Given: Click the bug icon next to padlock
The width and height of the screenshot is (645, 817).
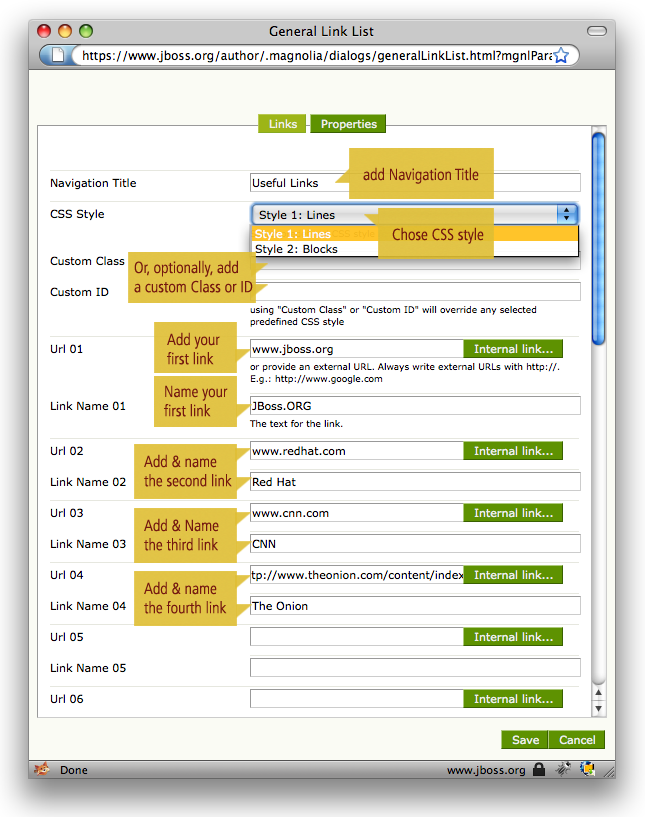Looking at the screenshot, I should (565, 770).
